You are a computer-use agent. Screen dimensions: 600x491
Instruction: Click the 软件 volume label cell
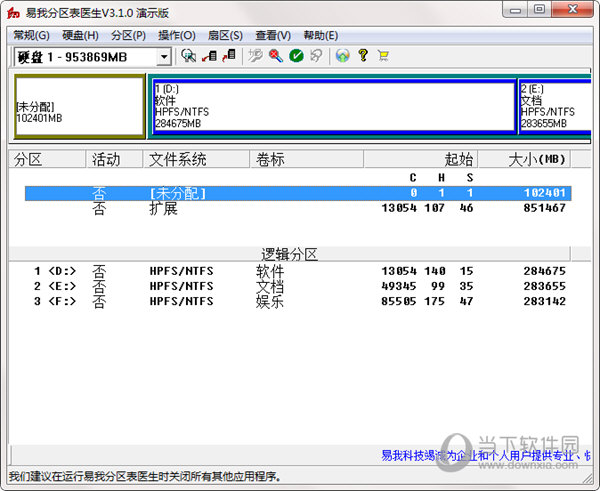pyautogui.click(x=270, y=271)
